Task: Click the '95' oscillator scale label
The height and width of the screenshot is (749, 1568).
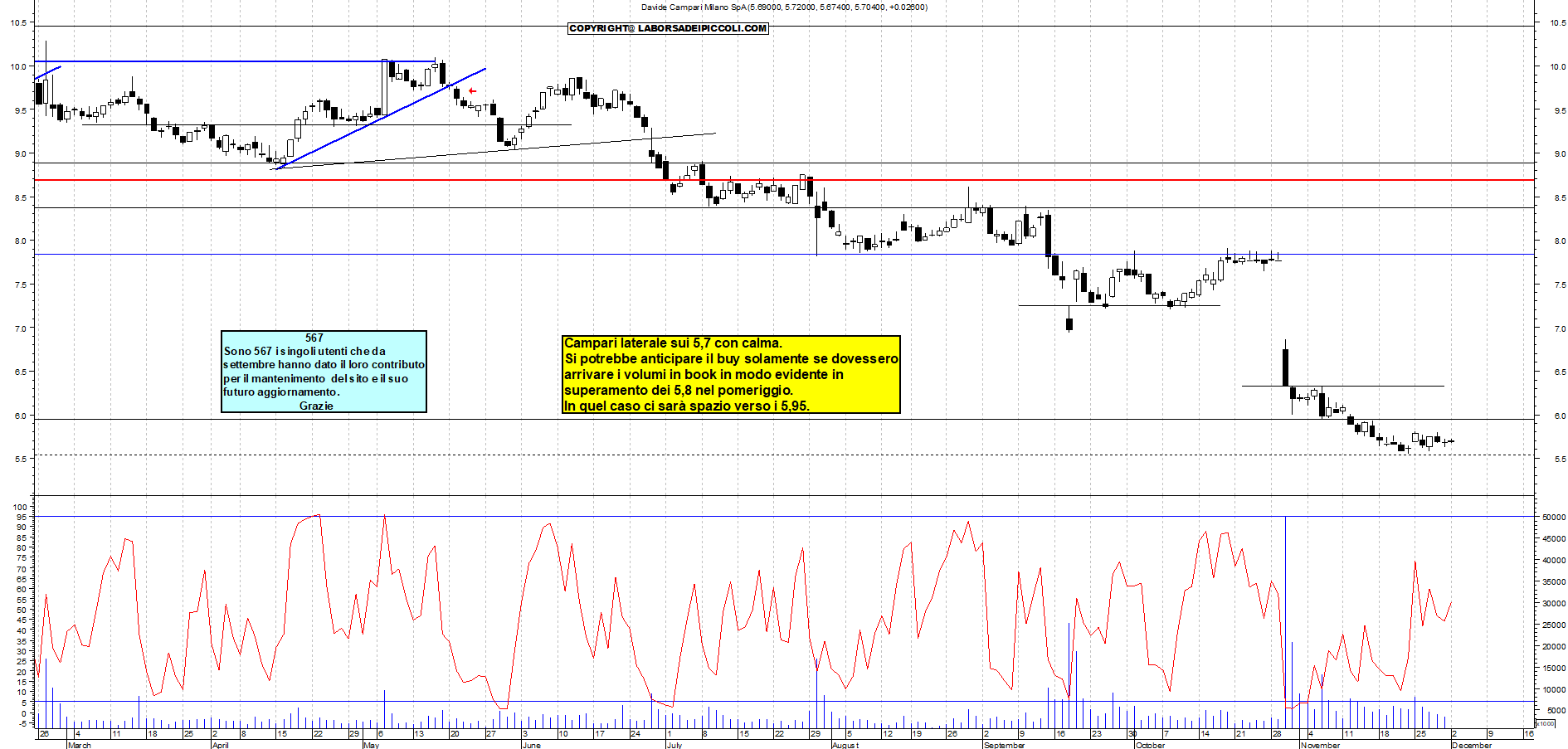Action: (22, 517)
